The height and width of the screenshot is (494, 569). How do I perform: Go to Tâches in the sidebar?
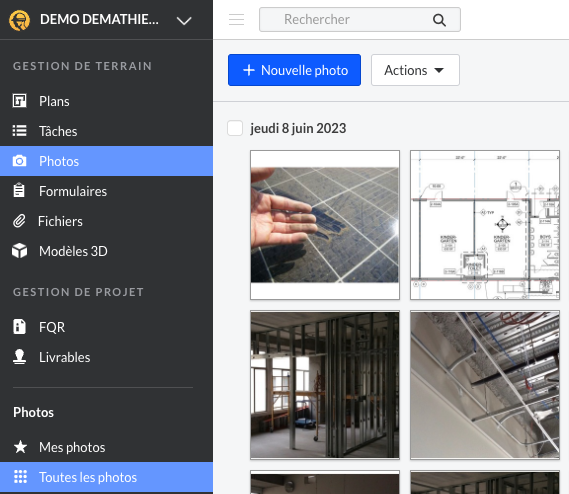pos(106,131)
